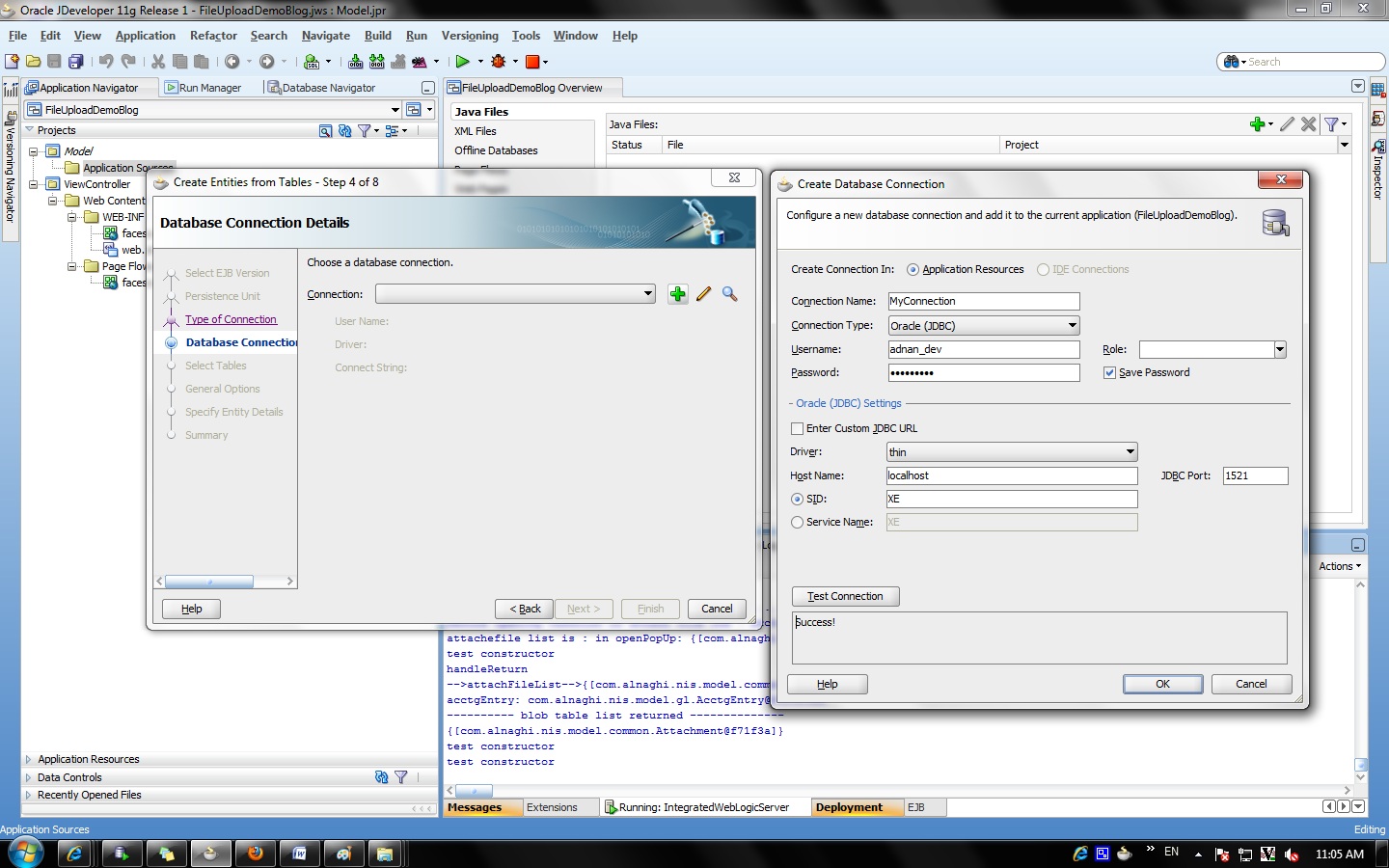Select the IDE Connections radio button
Viewport: 1389px width, 868px height.
click(1043, 270)
